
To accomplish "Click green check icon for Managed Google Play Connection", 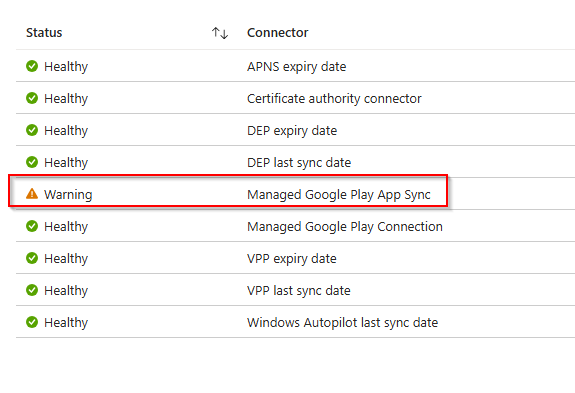I will coord(32,226).
